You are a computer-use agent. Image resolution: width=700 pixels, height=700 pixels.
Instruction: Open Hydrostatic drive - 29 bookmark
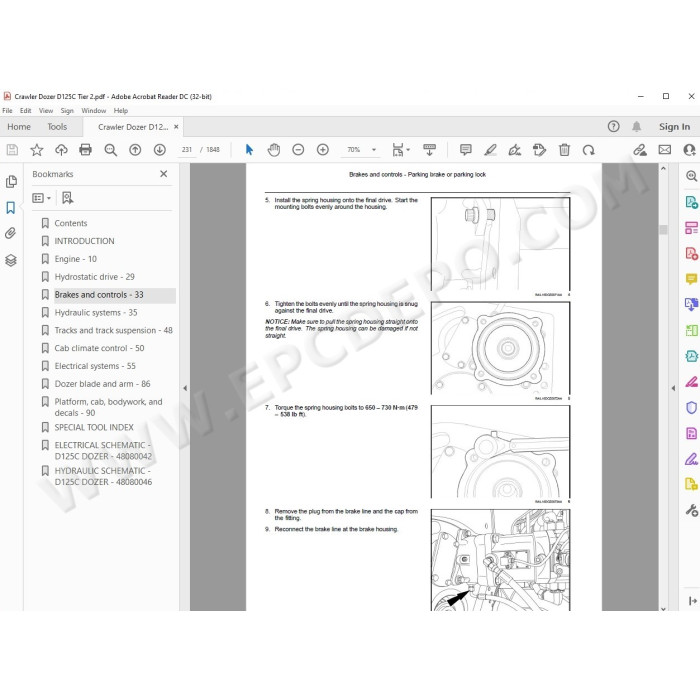[94, 277]
